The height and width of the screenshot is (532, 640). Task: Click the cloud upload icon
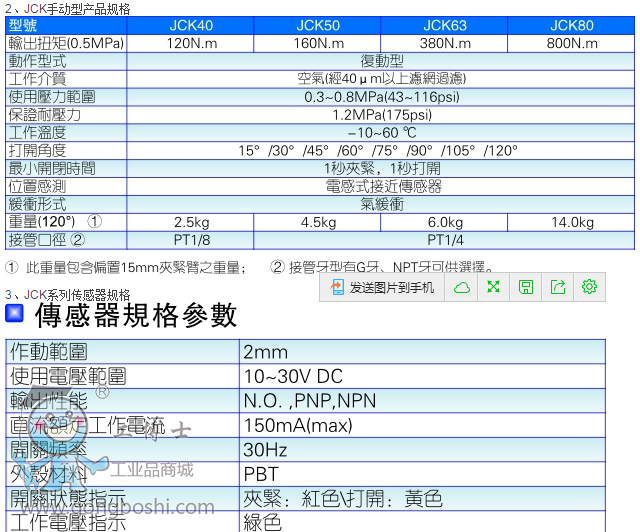461,287
